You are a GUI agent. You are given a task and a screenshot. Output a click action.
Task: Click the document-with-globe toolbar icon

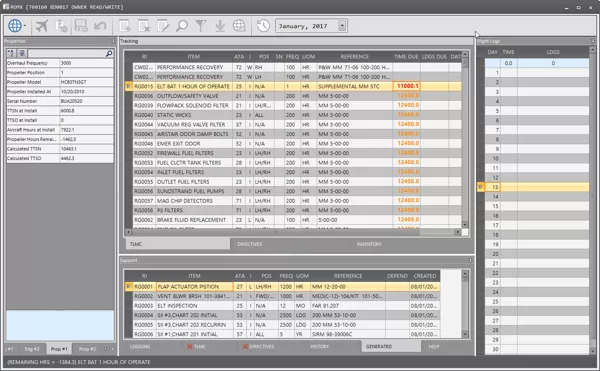click(x=61, y=26)
